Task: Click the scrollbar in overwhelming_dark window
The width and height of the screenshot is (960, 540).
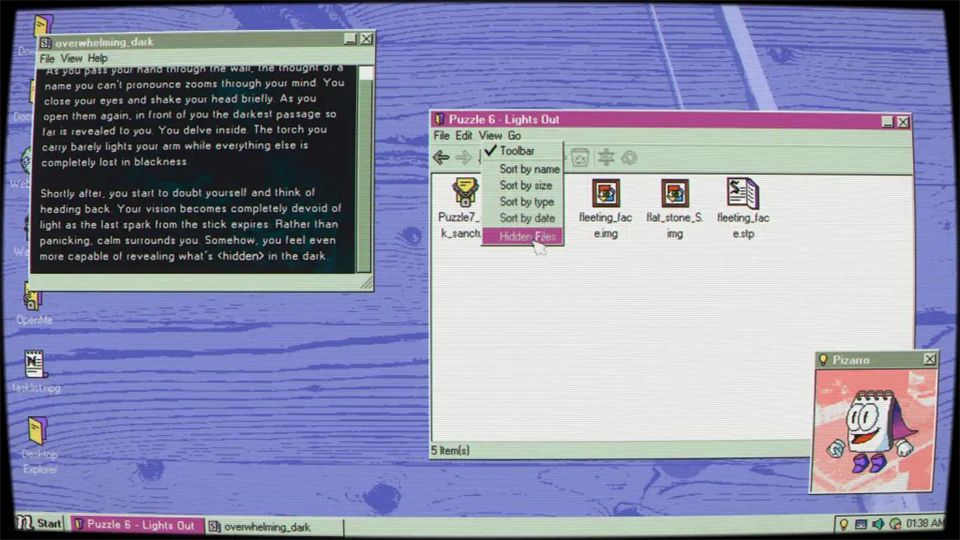Action: [x=365, y=168]
